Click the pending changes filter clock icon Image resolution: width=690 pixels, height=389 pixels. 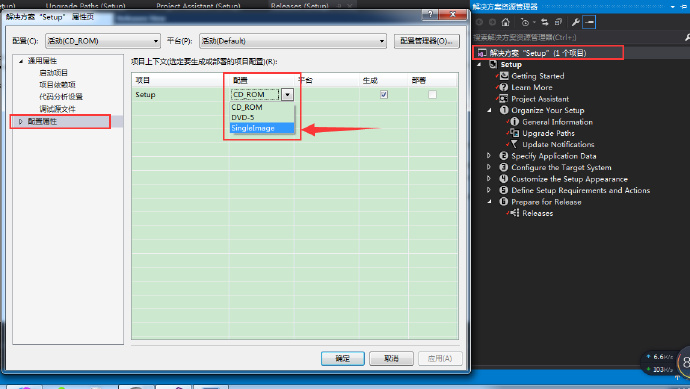(x=525, y=22)
